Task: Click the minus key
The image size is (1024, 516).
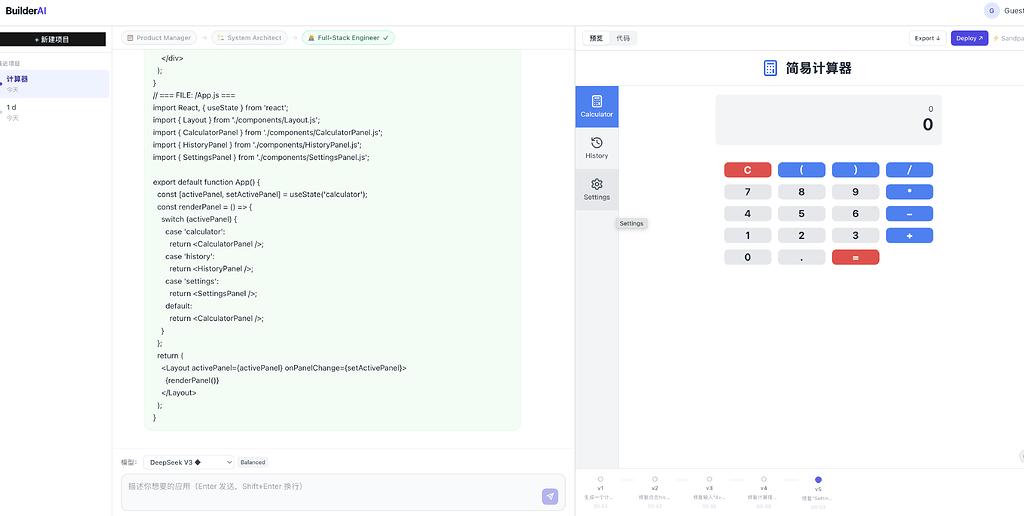Action: click(x=909, y=214)
